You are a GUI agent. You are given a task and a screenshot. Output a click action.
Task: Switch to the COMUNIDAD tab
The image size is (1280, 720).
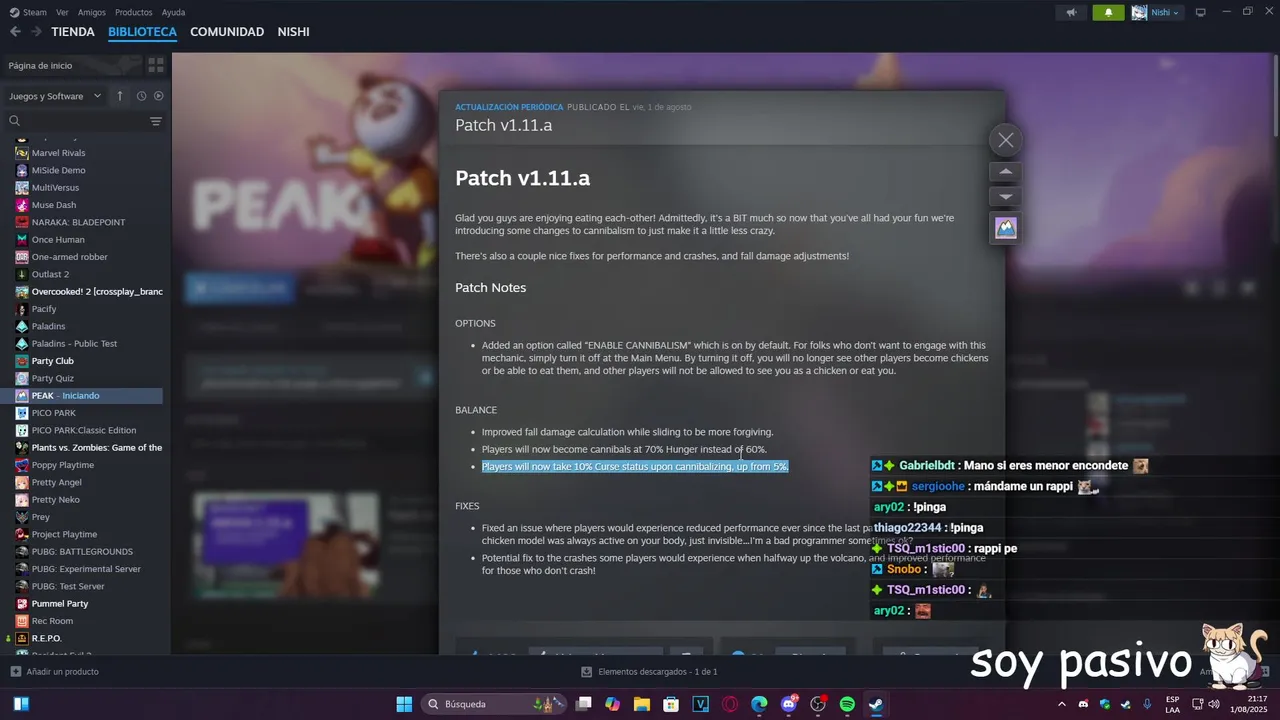pos(227,32)
